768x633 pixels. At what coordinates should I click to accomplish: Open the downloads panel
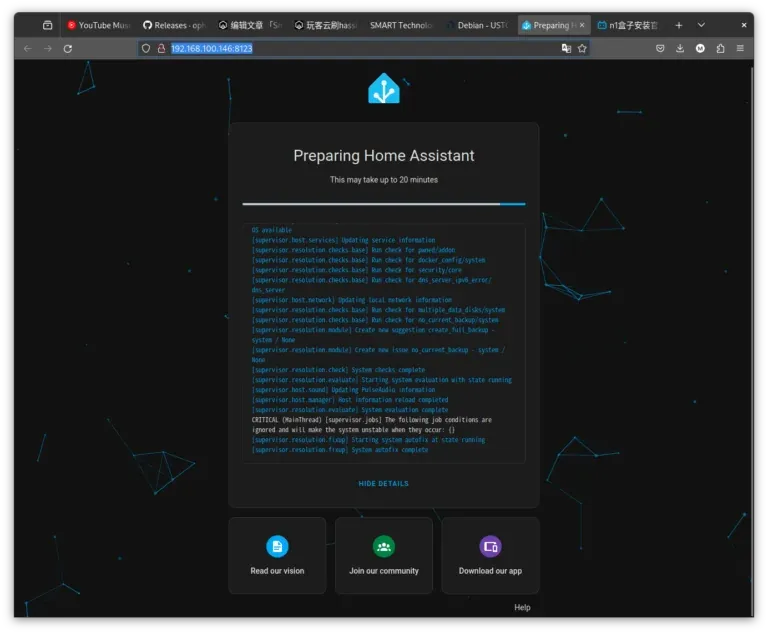680,48
